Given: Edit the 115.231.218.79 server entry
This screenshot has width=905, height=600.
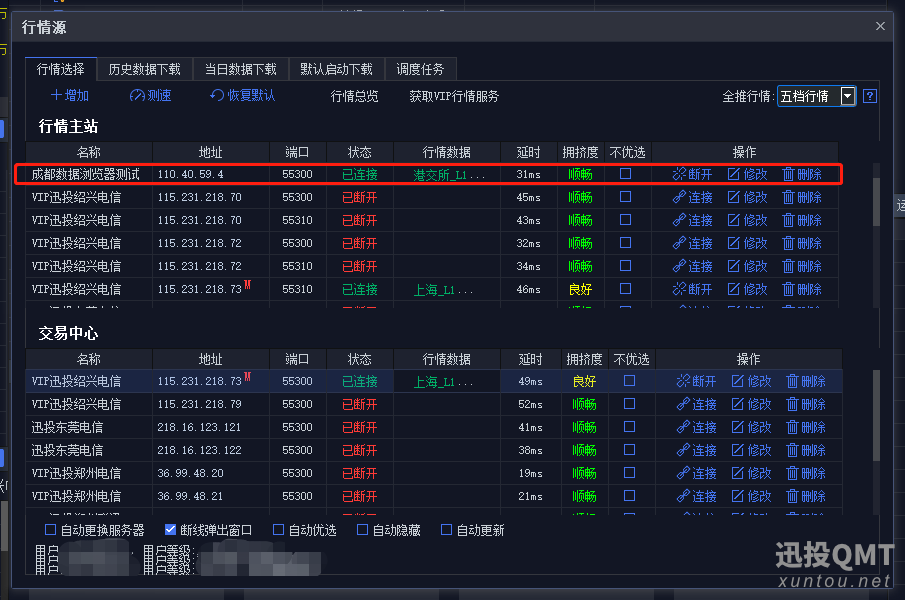Looking at the screenshot, I should click(x=751, y=404).
